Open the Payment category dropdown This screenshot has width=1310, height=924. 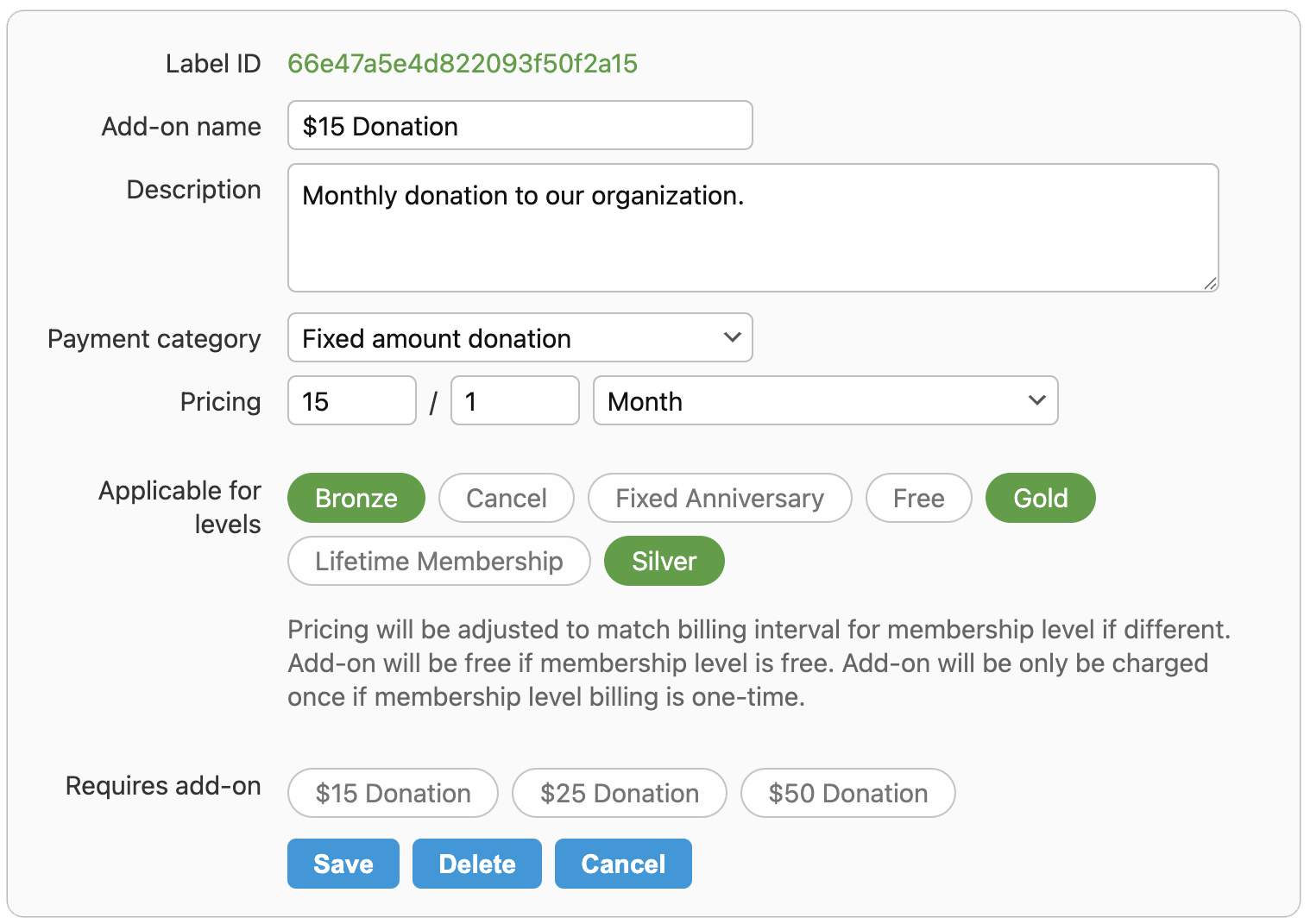pyautogui.click(x=520, y=337)
